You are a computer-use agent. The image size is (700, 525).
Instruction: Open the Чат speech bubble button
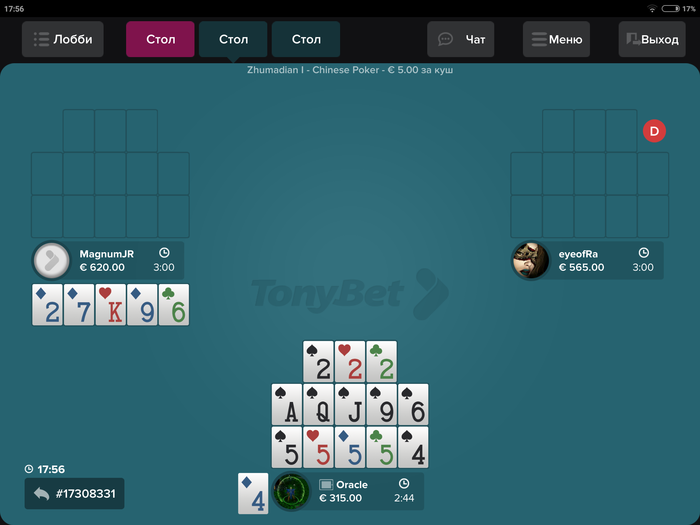tap(461, 39)
